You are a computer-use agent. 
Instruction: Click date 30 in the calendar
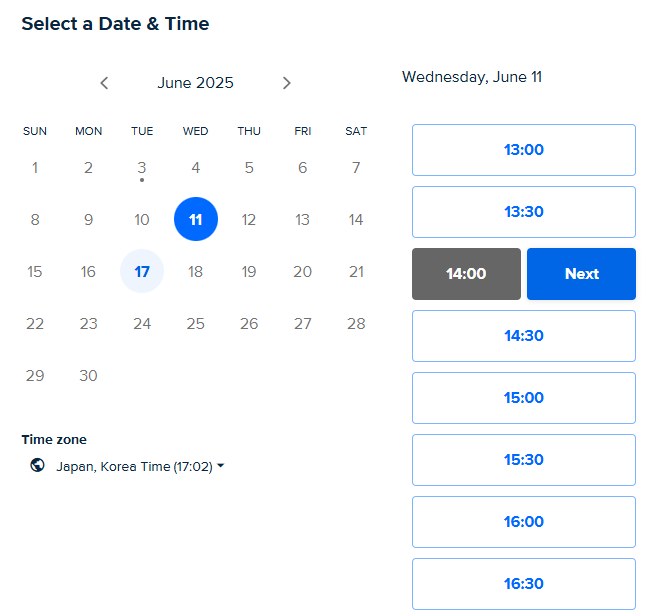[x=88, y=375]
